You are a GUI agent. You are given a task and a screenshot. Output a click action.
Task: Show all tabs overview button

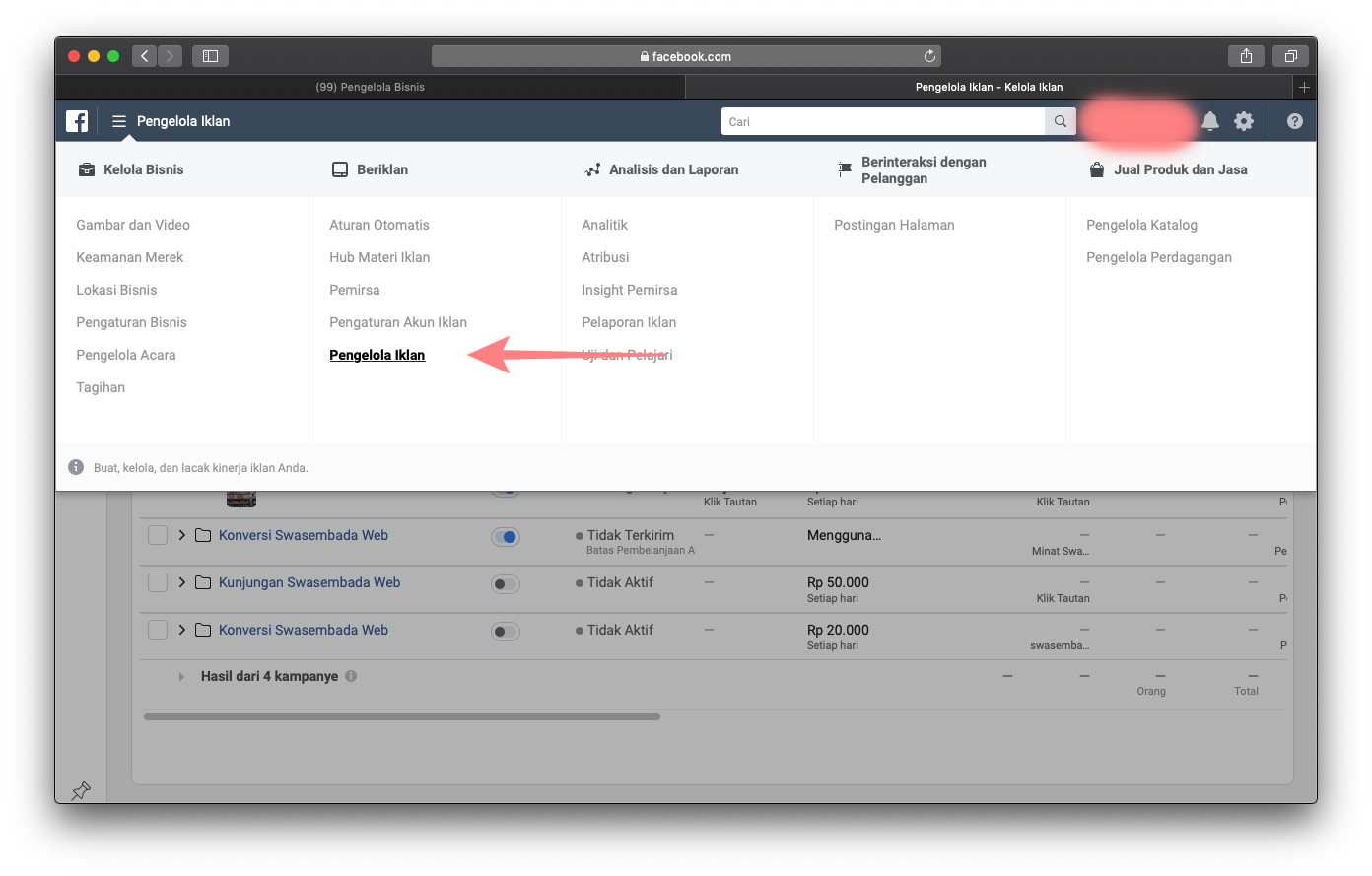pyautogui.click(x=1290, y=56)
